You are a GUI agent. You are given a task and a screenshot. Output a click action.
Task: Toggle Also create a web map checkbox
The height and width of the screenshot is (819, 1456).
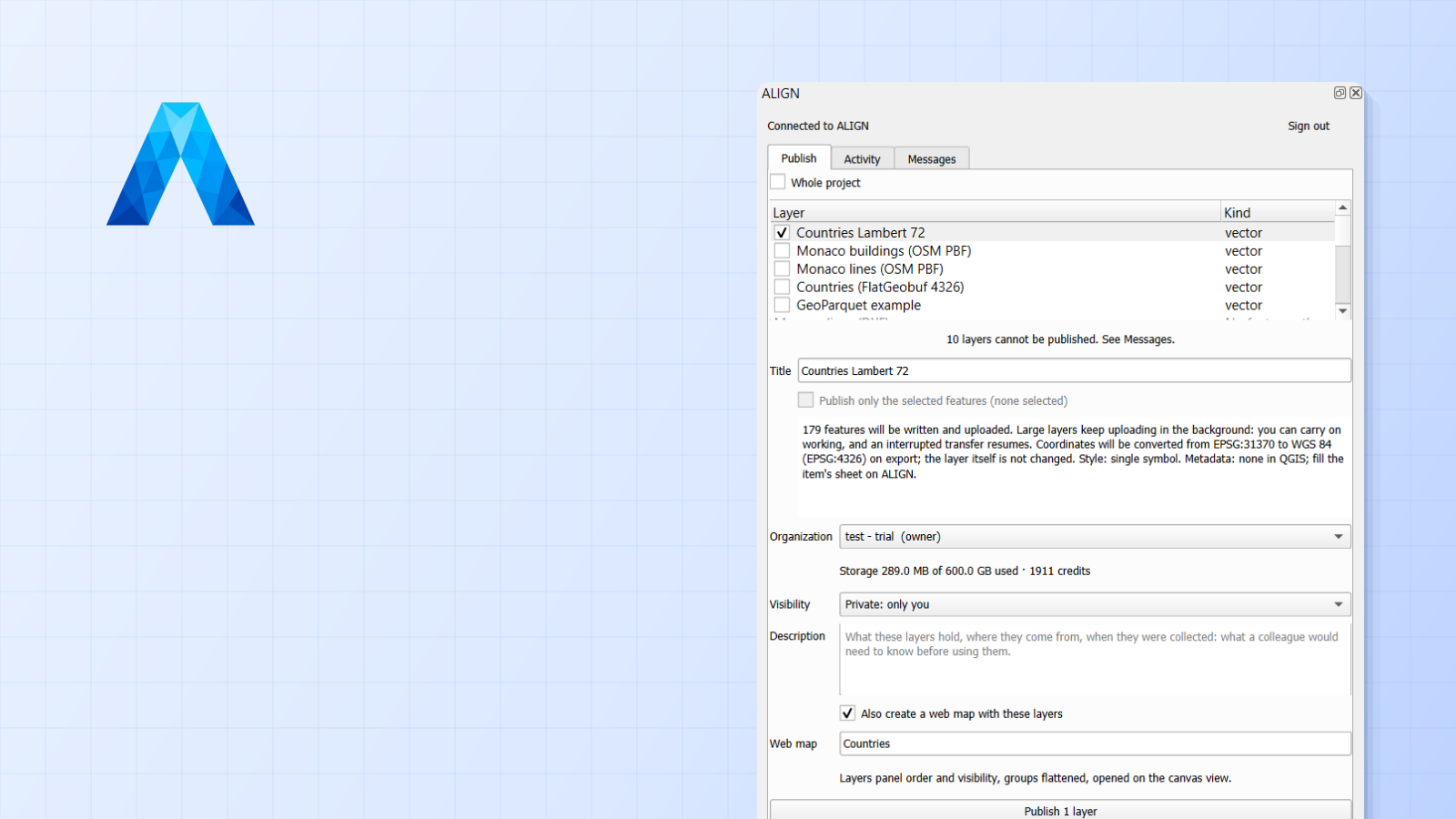pyautogui.click(x=847, y=713)
